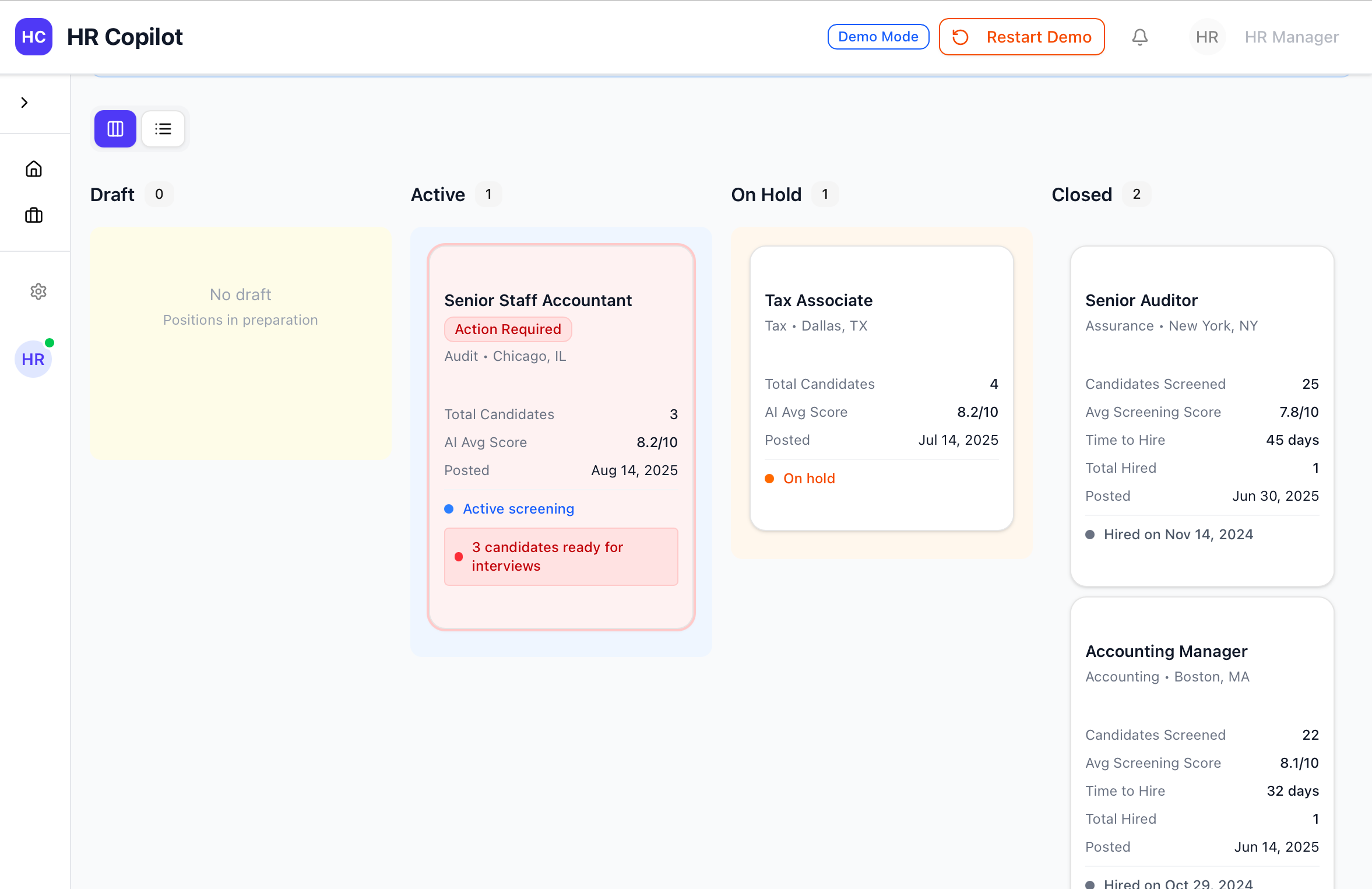Viewport: 1372px width, 889px height.
Task: Click HR avatar with green status dot
Action: tap(33, 359)
